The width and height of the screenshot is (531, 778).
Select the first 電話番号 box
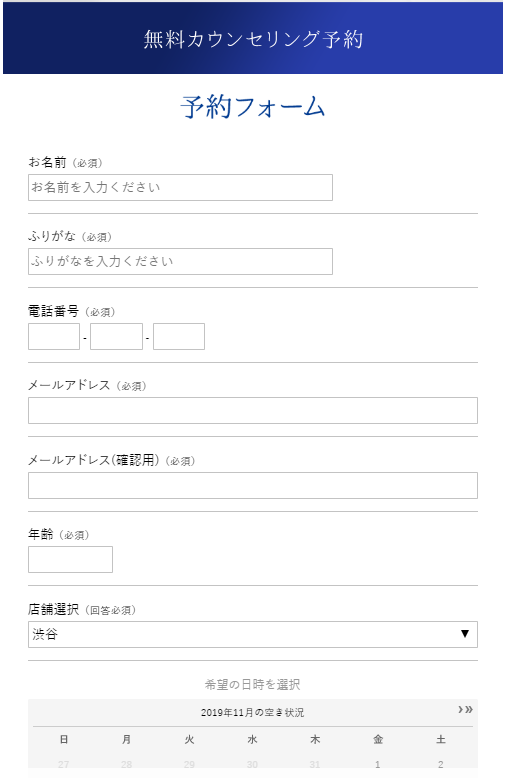pyautogui.click(x=54, y=336)
